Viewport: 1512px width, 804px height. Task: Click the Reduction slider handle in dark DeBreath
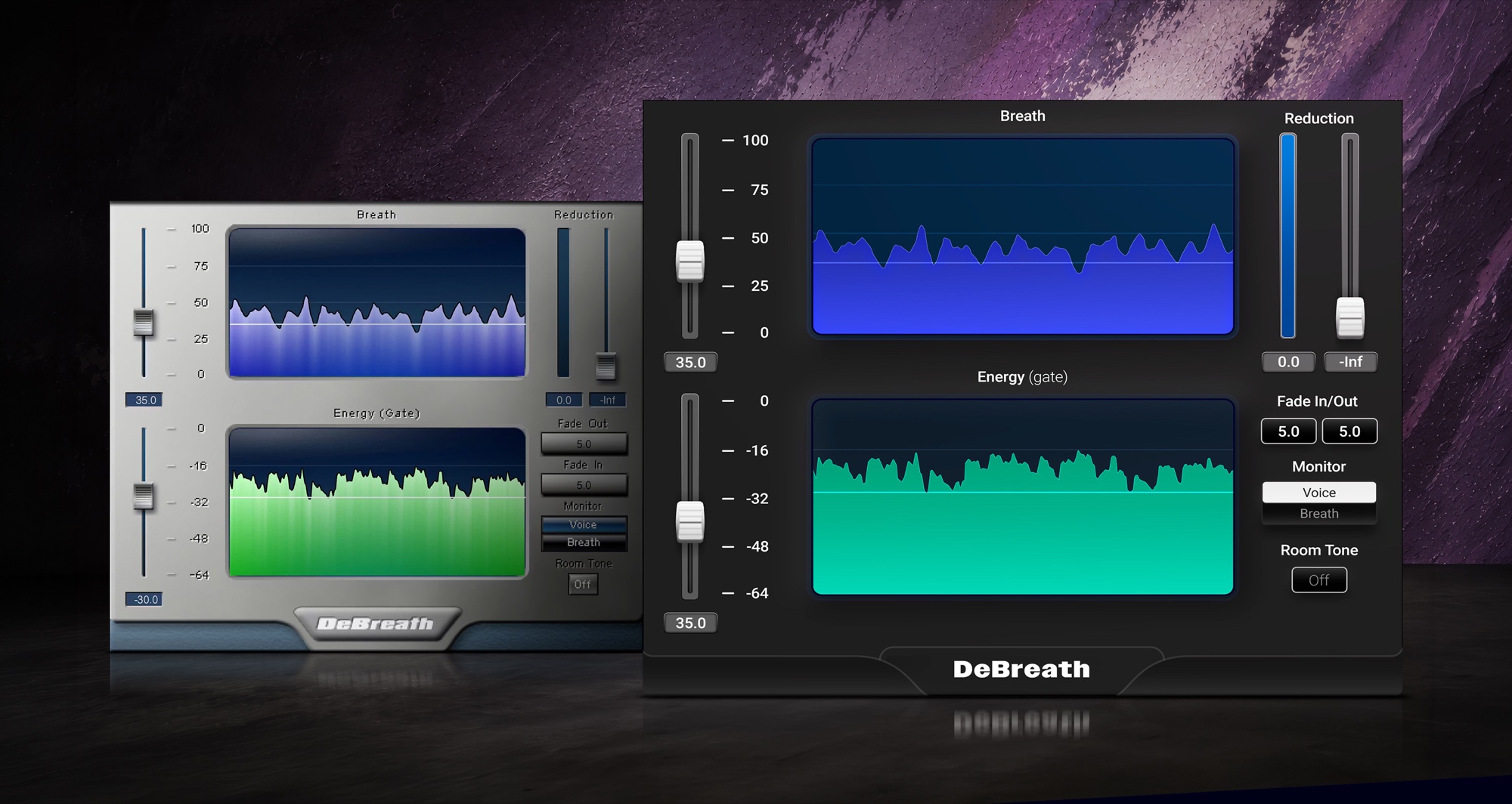[x=1350, y=317]
